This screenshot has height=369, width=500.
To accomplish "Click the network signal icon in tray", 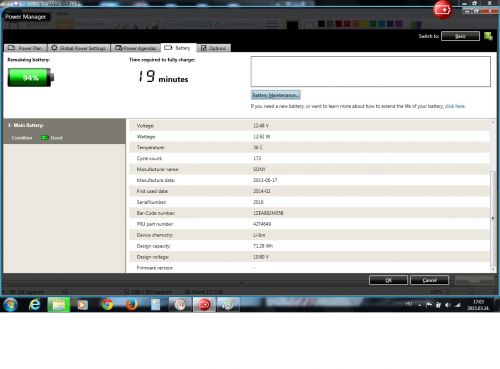I will (458, 305).
